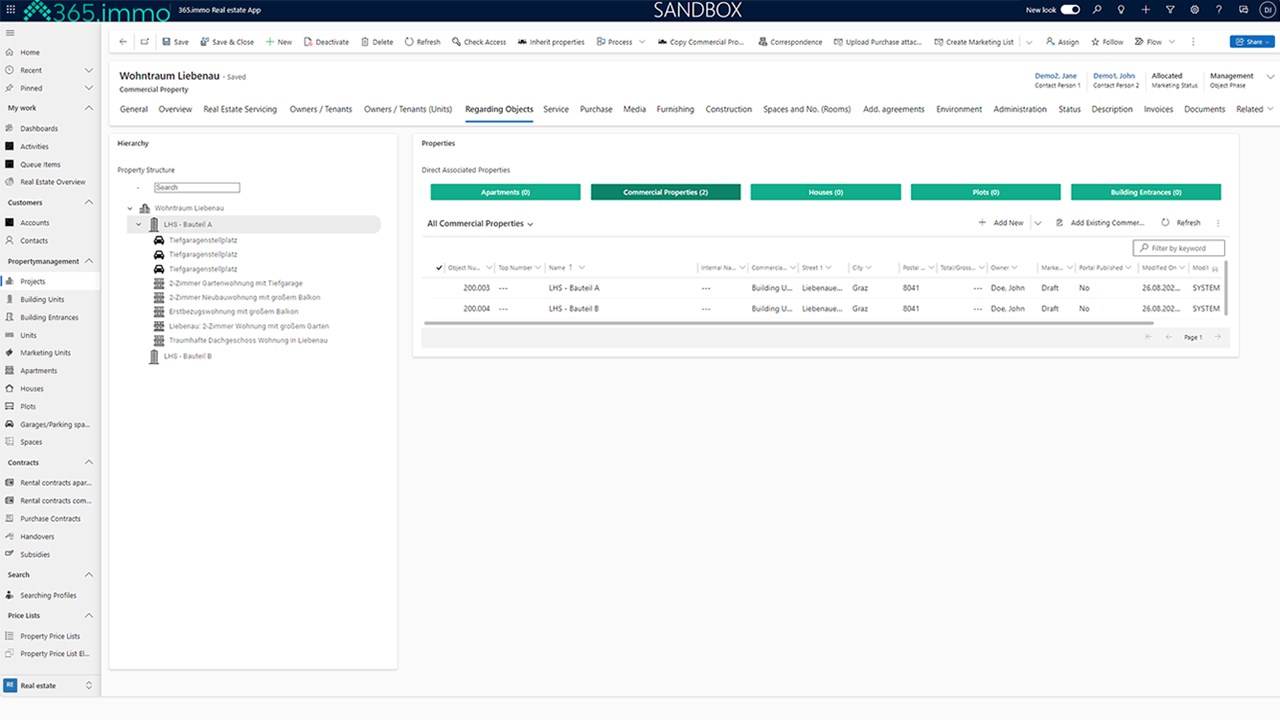Switch to Real Estate Servicing tab

[240, 109]
